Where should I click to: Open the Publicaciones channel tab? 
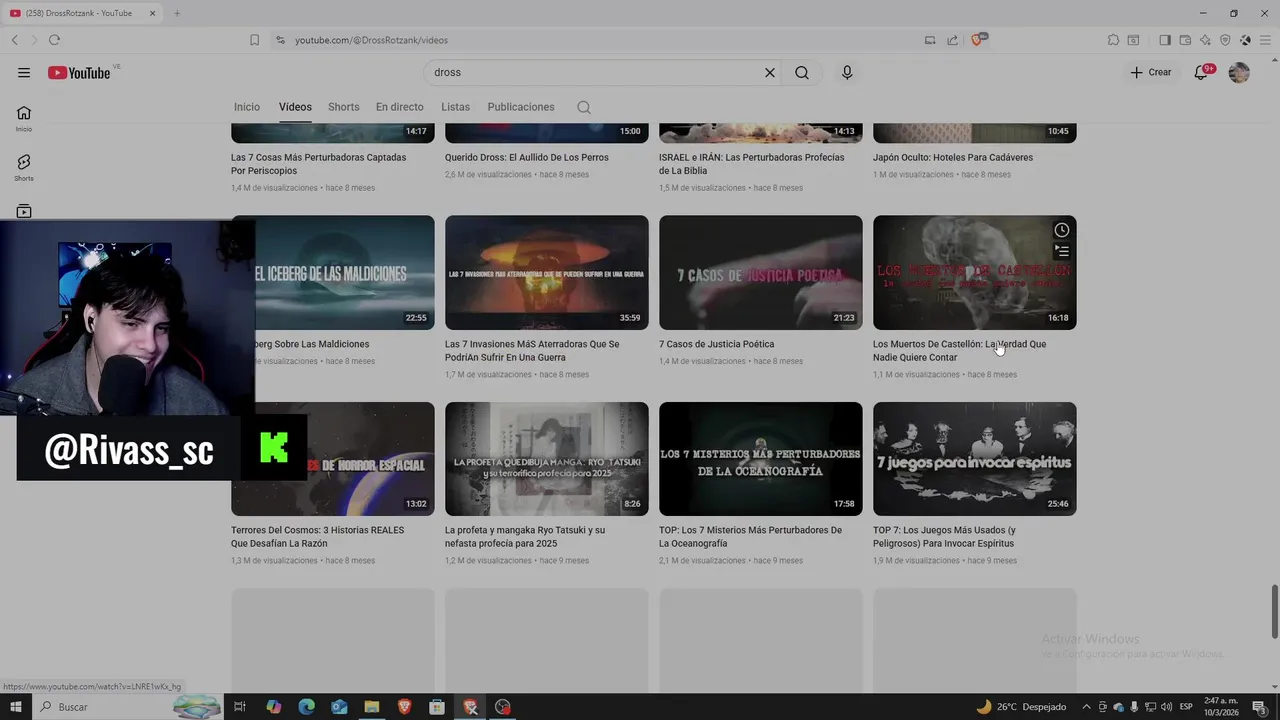tap(521, 107)
